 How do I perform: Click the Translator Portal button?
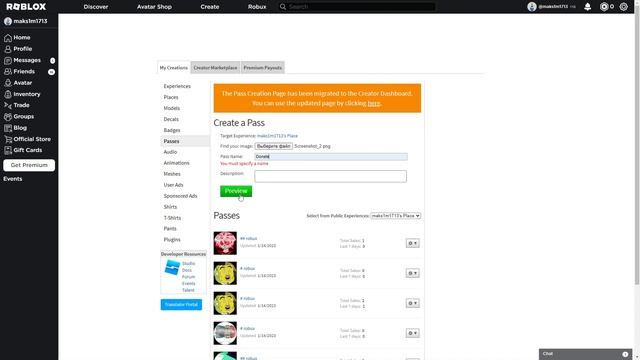181,304
